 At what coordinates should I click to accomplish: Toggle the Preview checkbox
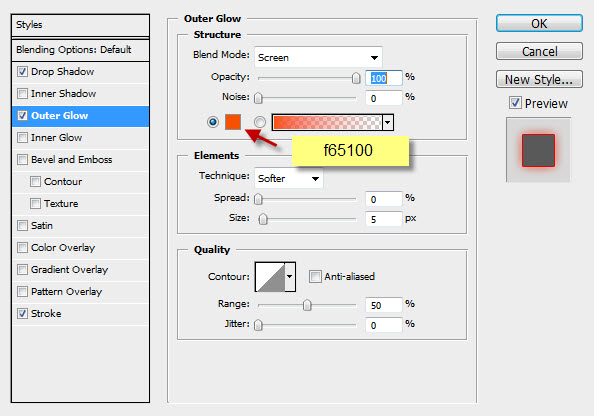pos(515,103)
